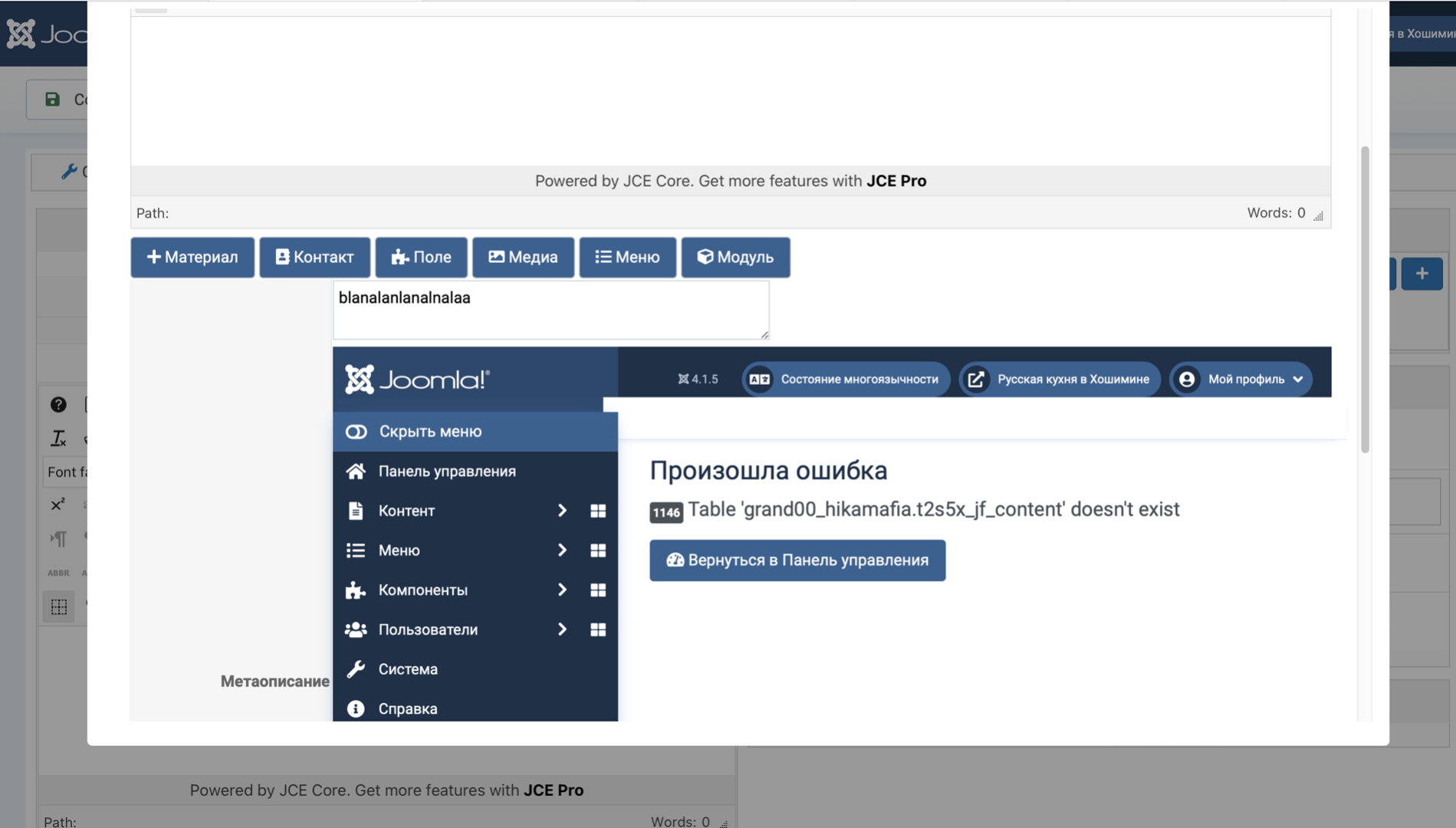Click the Контакт editor button
The height and width of the screenshot is (828, 1456).
pos(314,257)
